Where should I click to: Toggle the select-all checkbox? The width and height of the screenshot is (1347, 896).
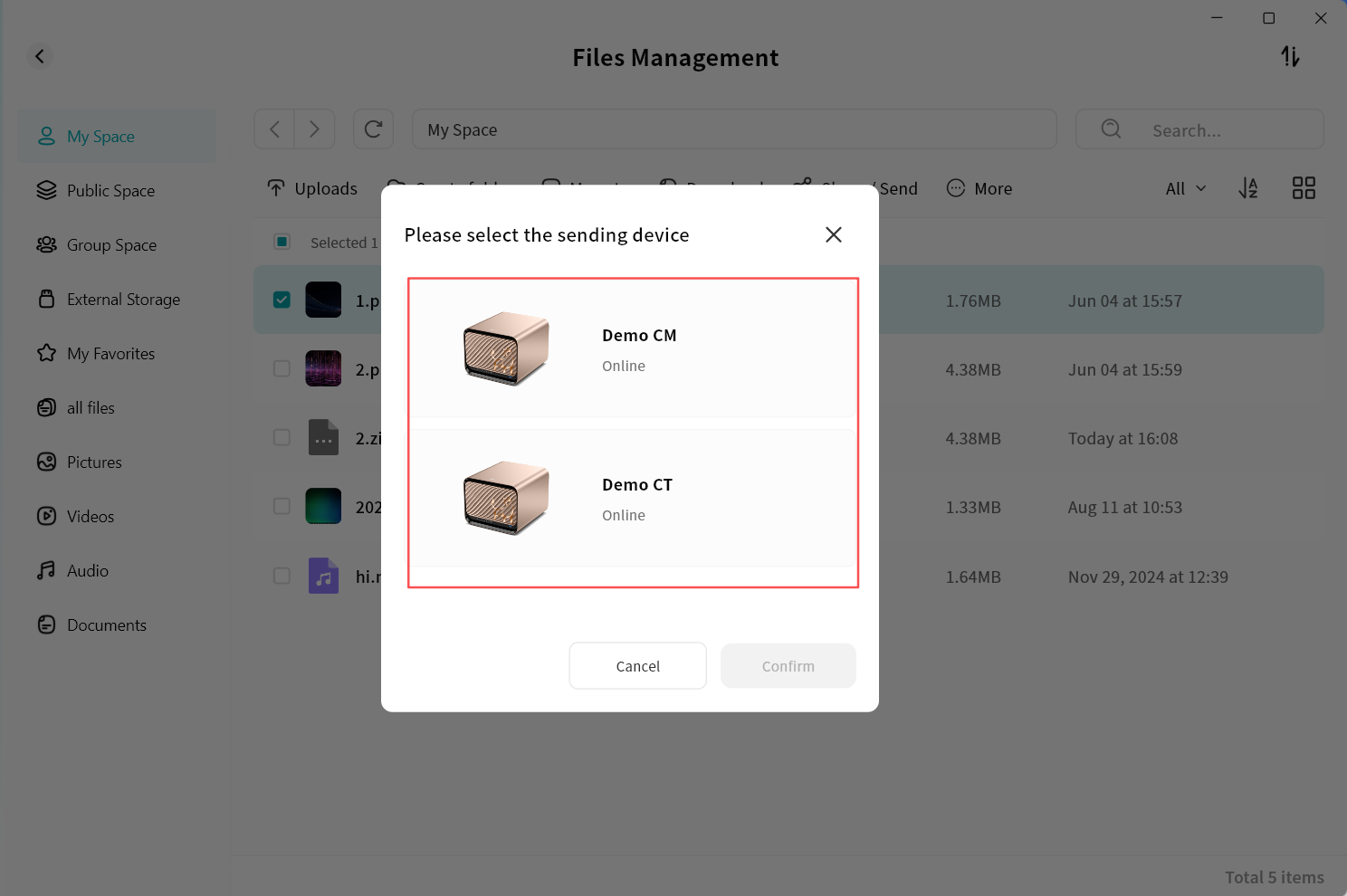click(282, 242)
